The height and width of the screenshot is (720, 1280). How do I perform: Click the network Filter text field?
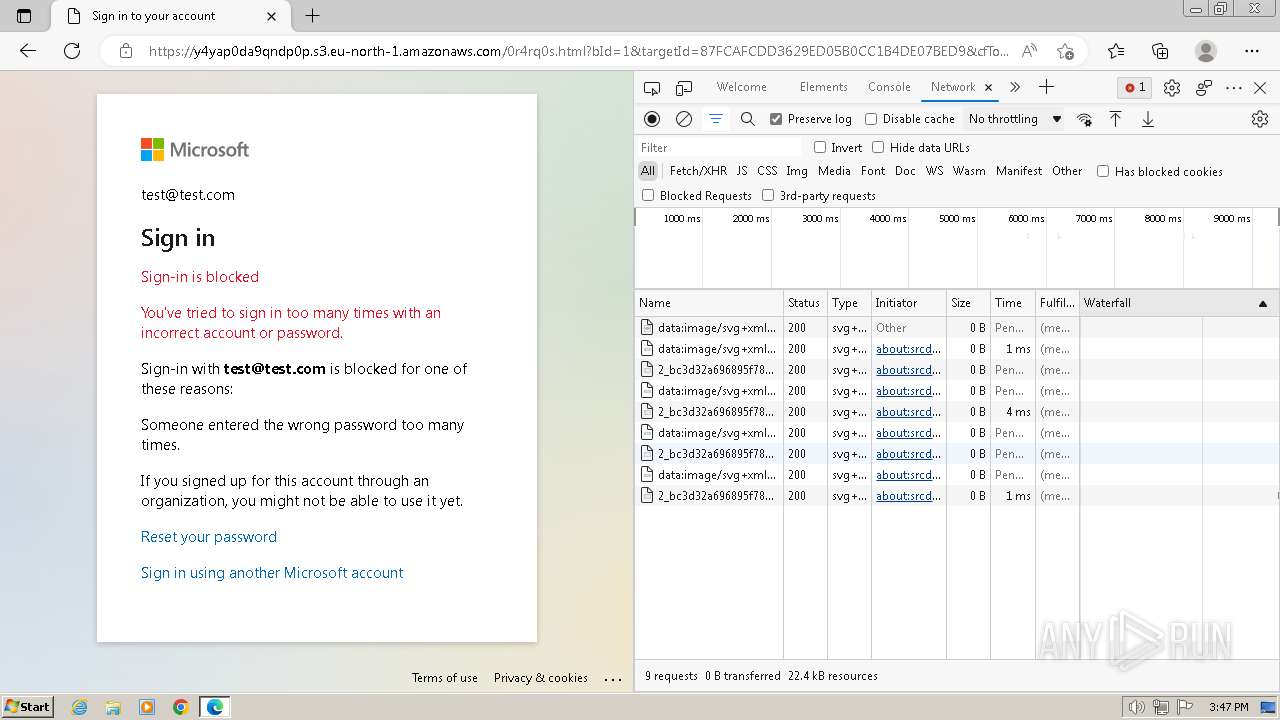720,147
